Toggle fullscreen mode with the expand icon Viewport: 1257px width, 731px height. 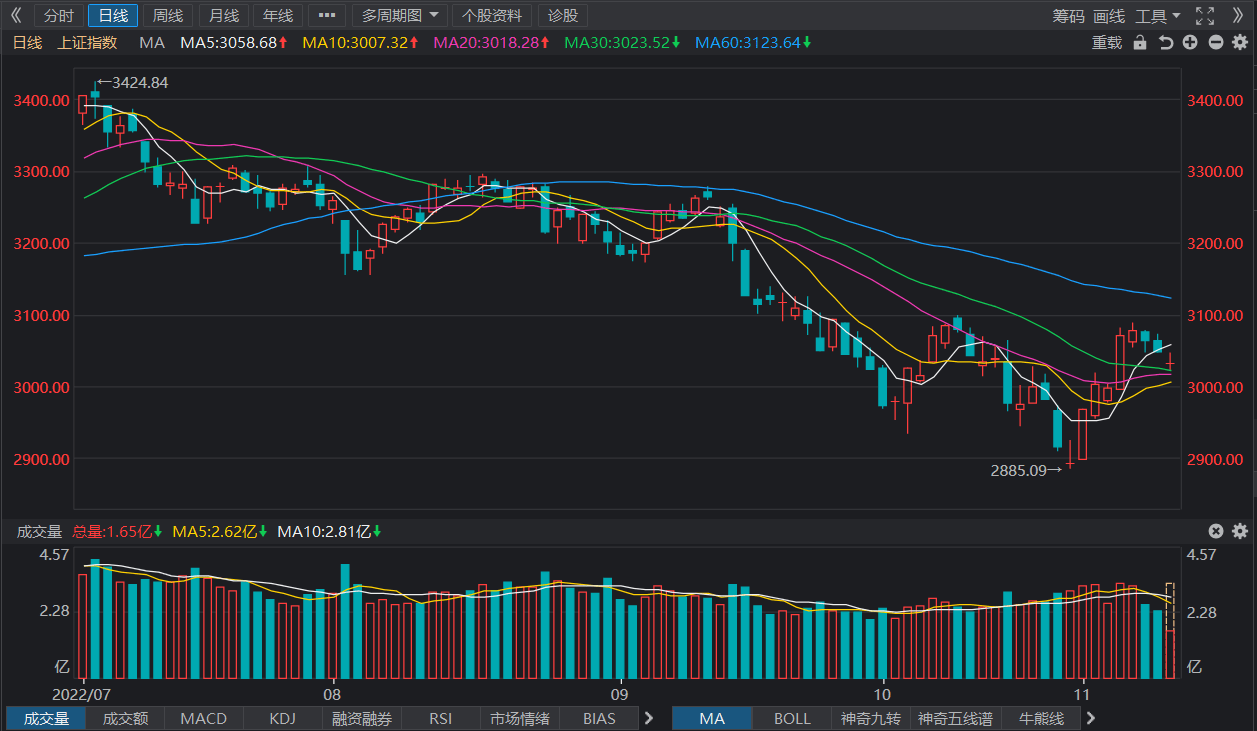[x=1203, y=15]
